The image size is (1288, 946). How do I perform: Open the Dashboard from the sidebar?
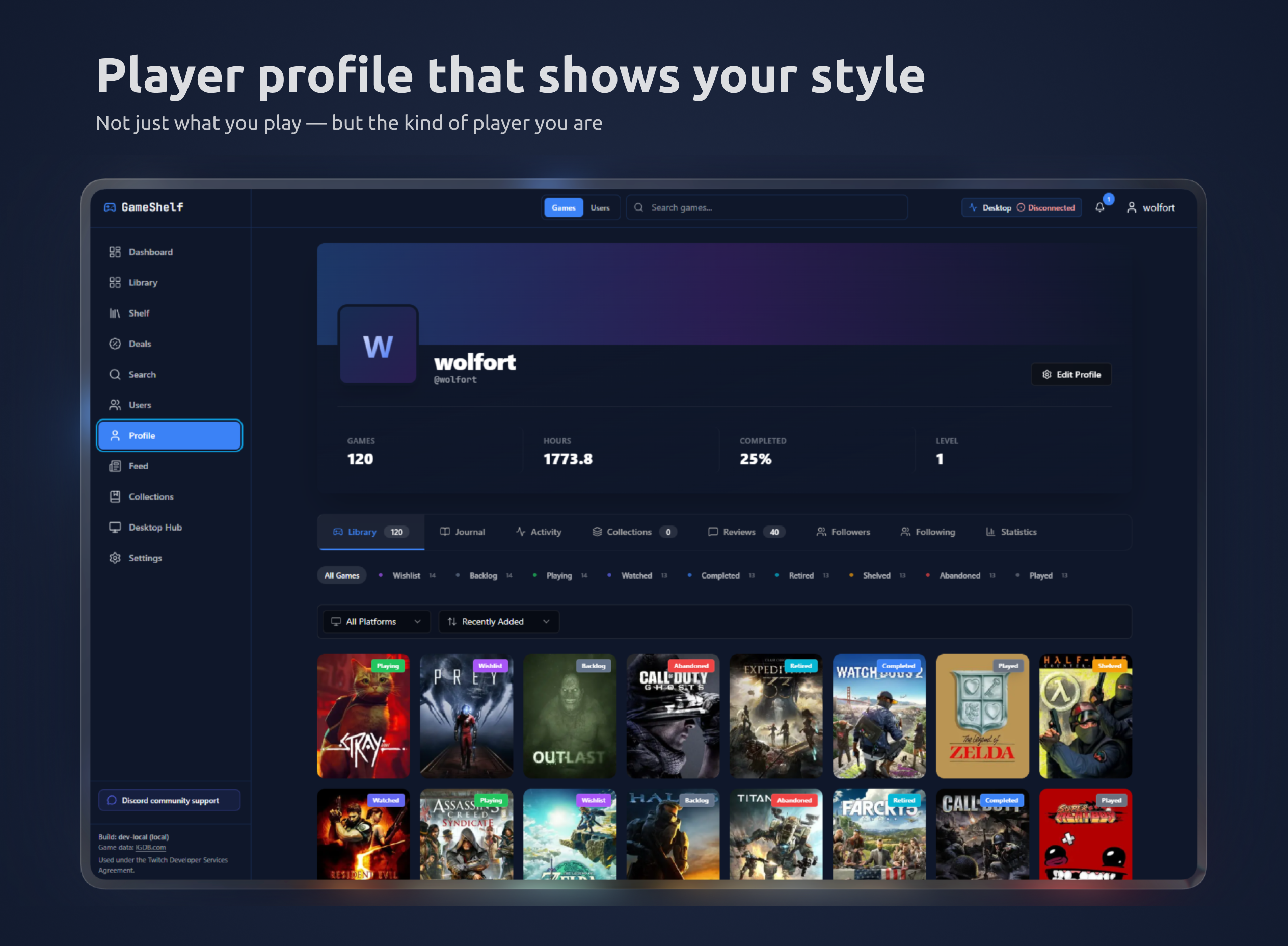[x=150, y=252]
